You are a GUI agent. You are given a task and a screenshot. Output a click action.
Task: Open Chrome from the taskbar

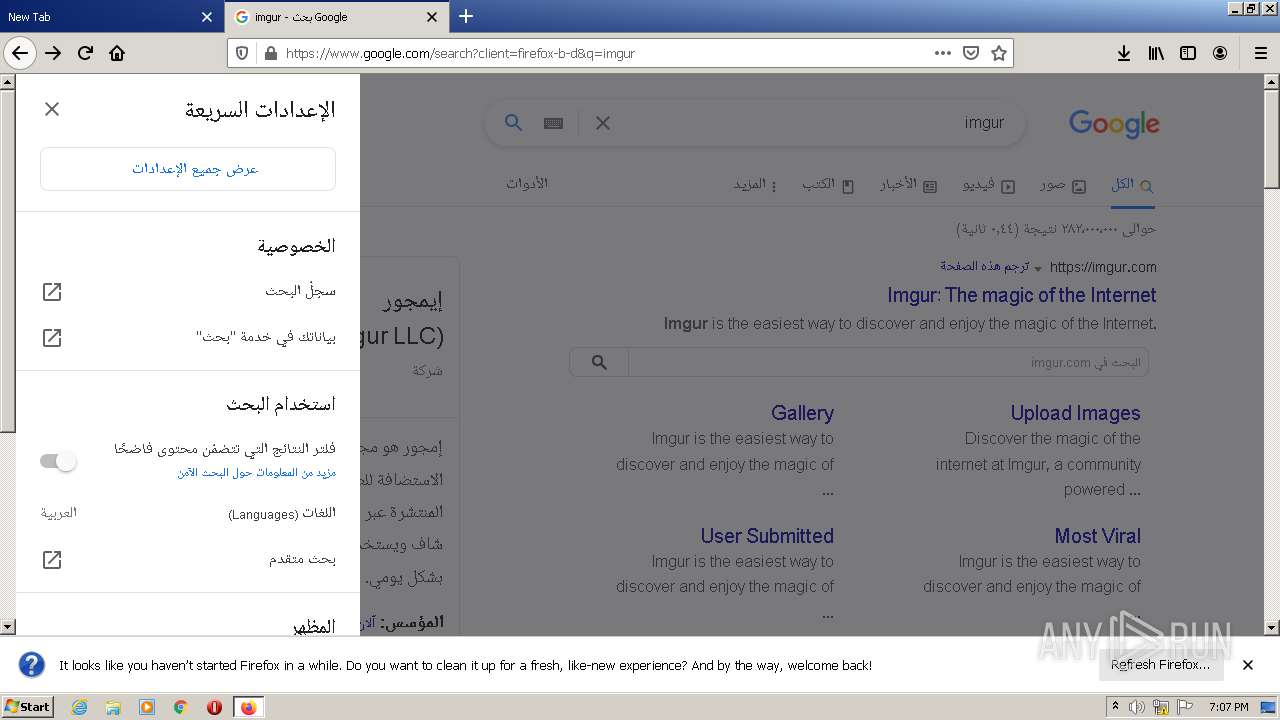pos(180,707)
